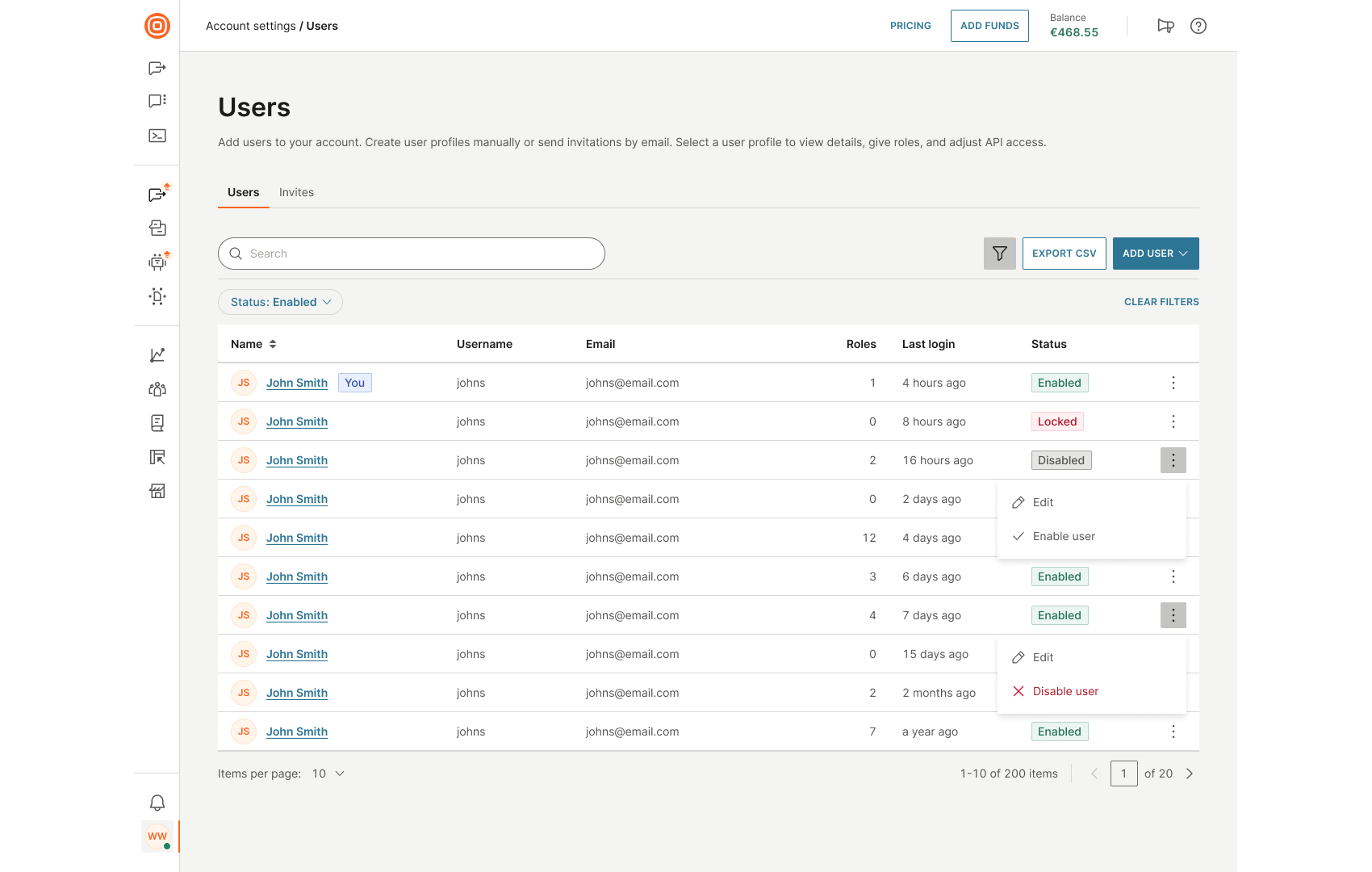Open the ADD USER dropdown button
1372x872 pixels.
1156,254
